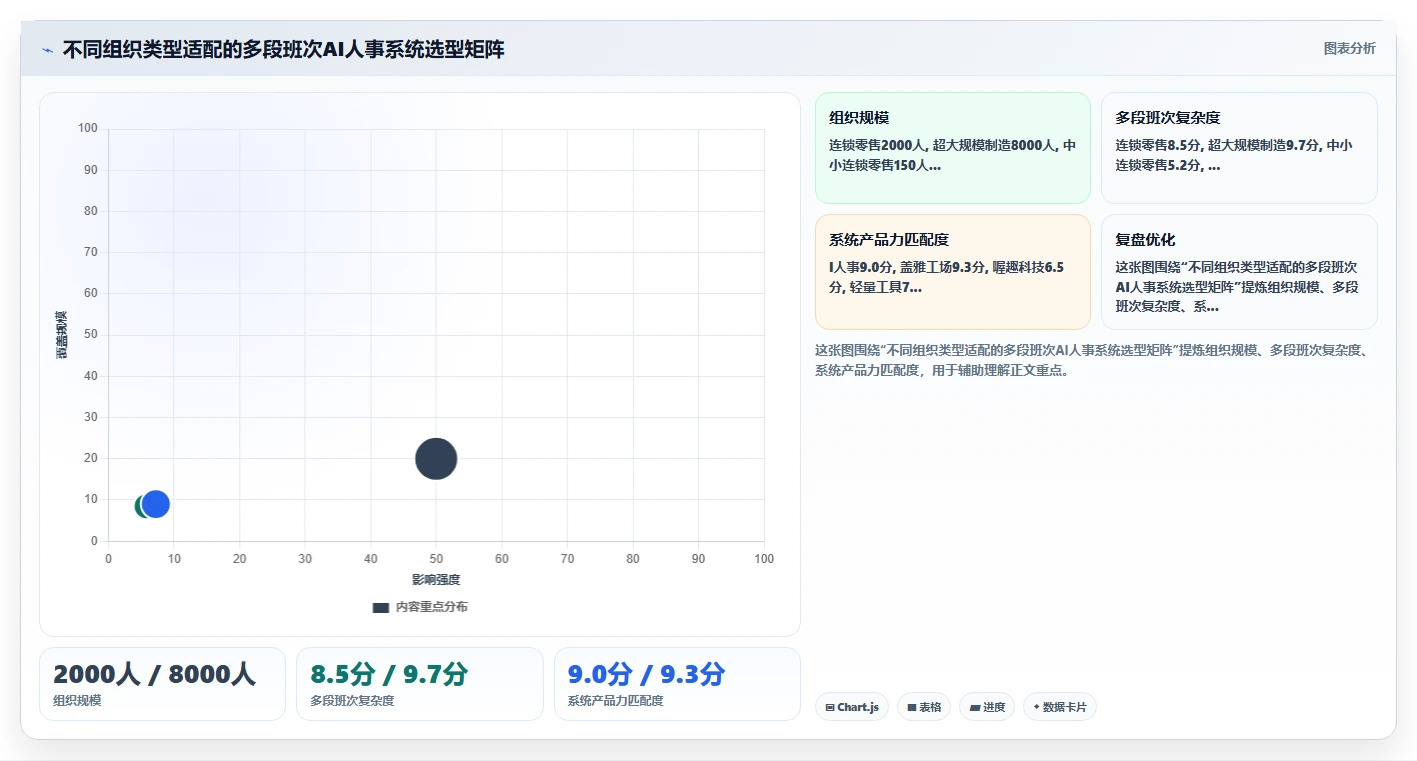Click the Chart.js tag
The width and height of the screenshot is (1417, 761).
pos(852,707)
